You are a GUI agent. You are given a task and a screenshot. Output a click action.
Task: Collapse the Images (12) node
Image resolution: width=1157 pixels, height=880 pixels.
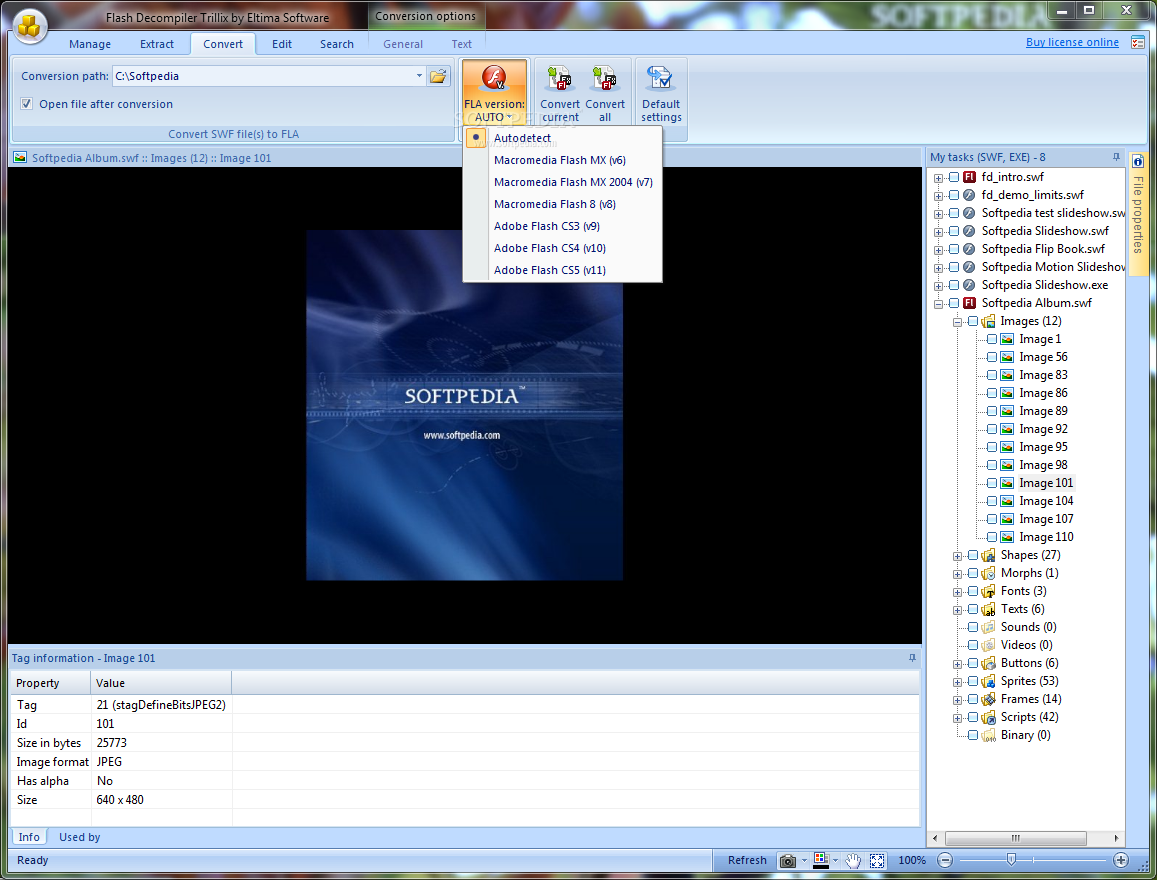click(x=957, y=322)
